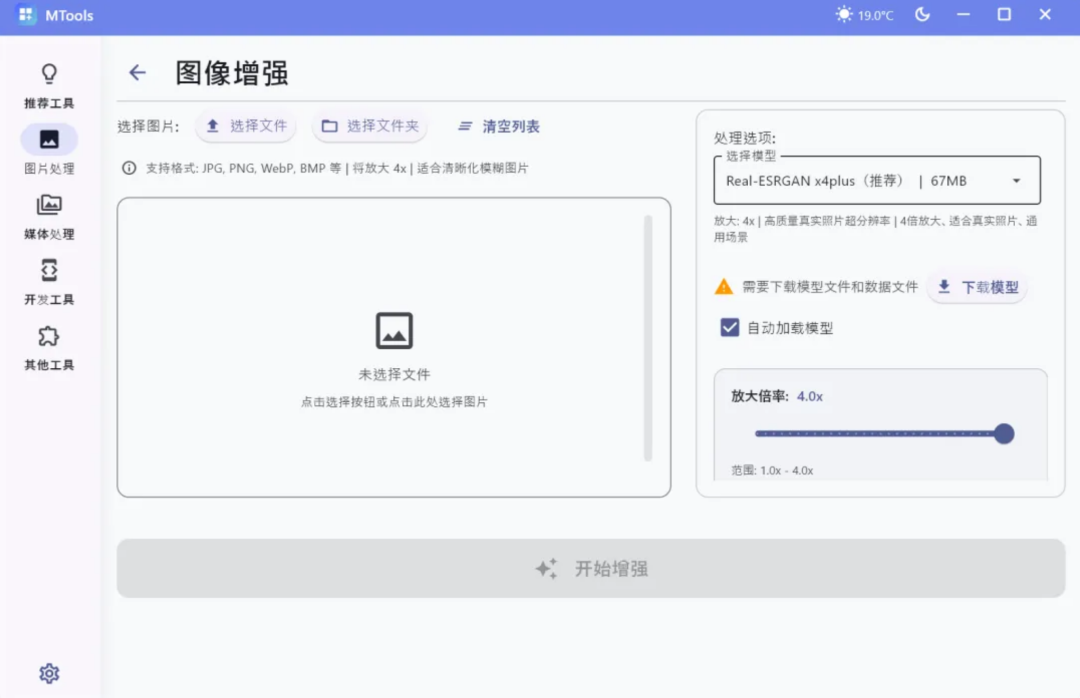Image resolution: width=1080 pixels, height=698 pixels.
Task: Open the 选择模型 dropdown Real-ESRGAN x4plus
Action: tap(877, 181)
